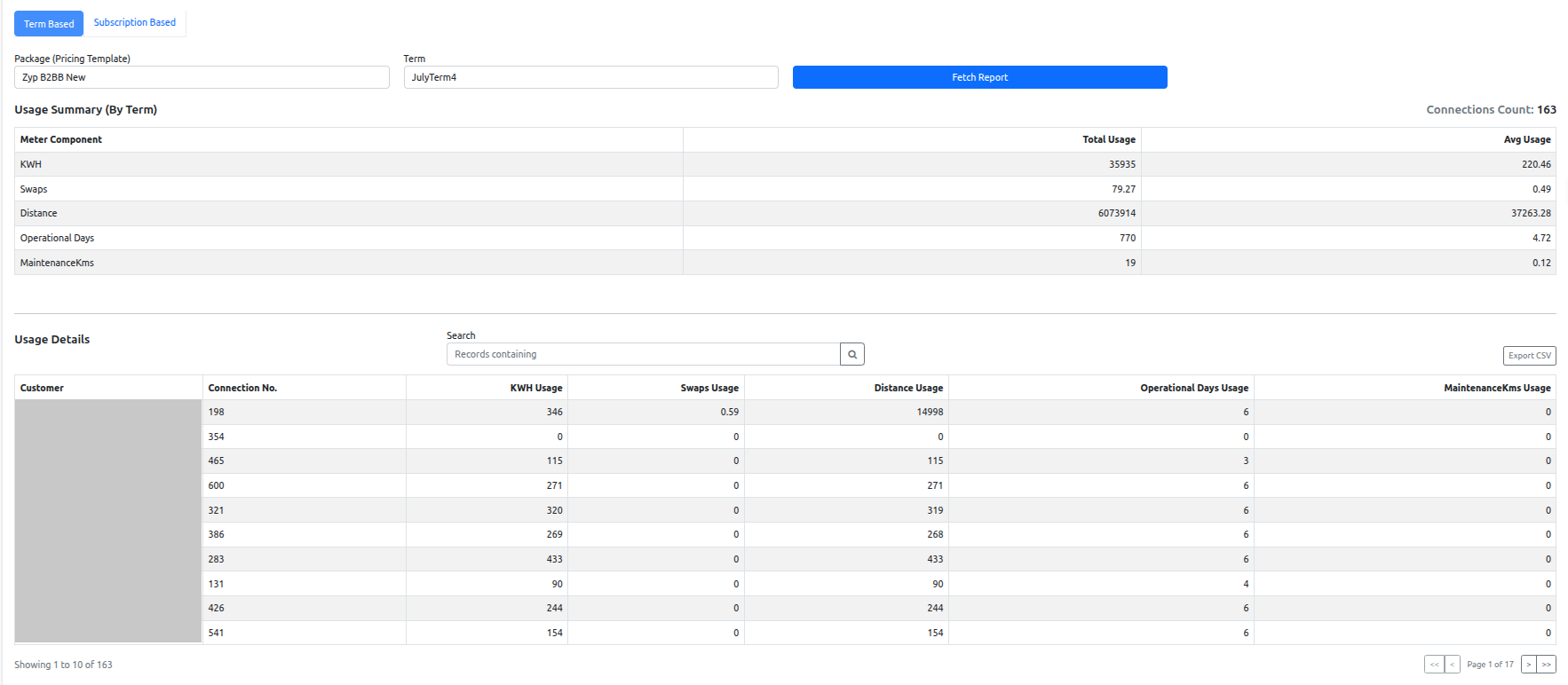Switch to the Subscription Based tab
Image resolution: width=1568 pixels, height=685 pixels.
pos(135,22)
